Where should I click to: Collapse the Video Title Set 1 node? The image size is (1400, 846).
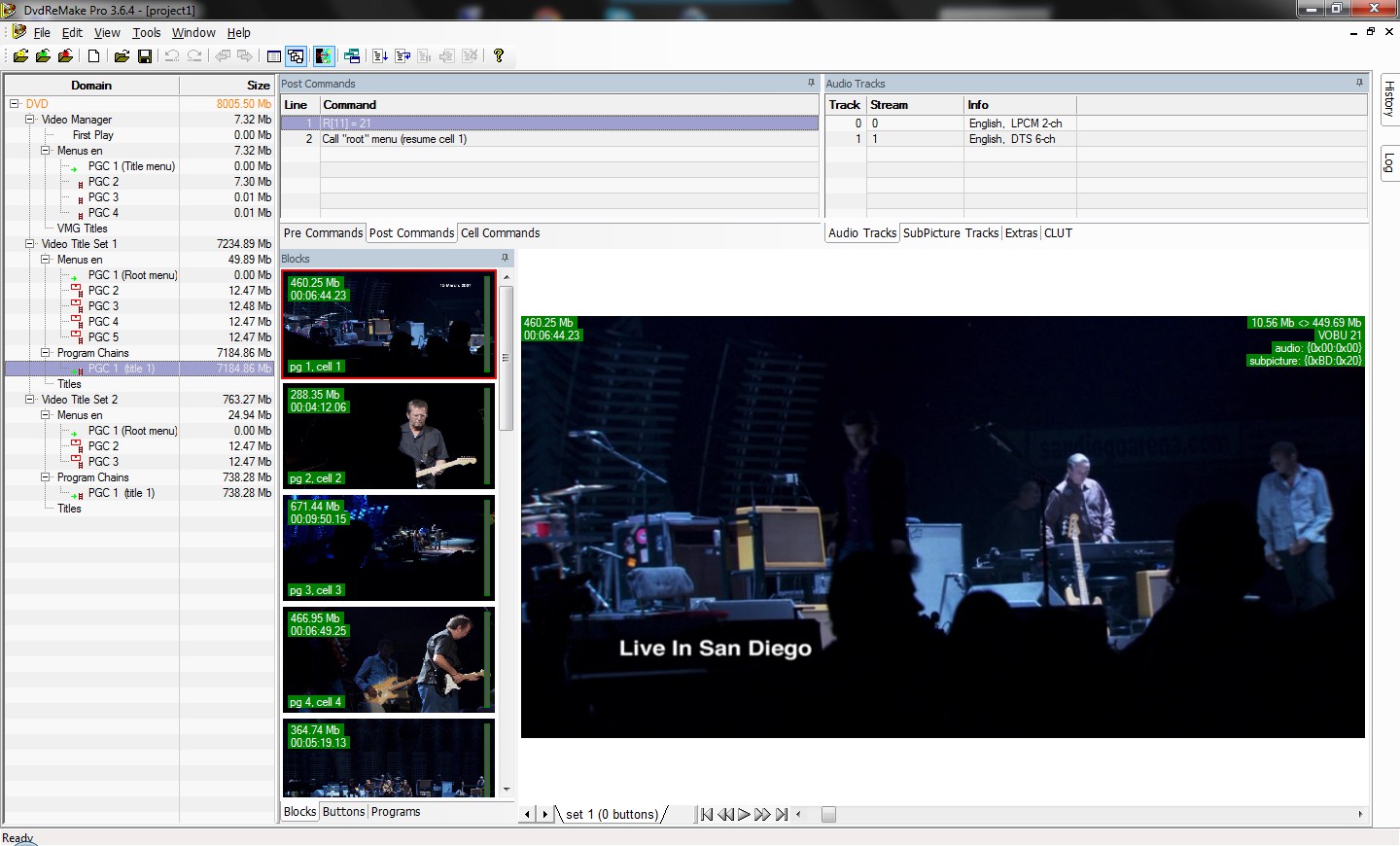(29, 244)
